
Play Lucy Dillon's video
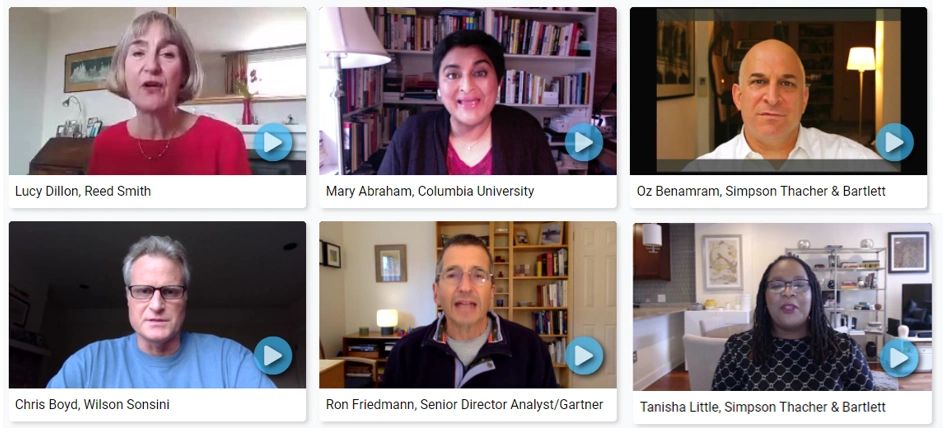pos(272,143)
